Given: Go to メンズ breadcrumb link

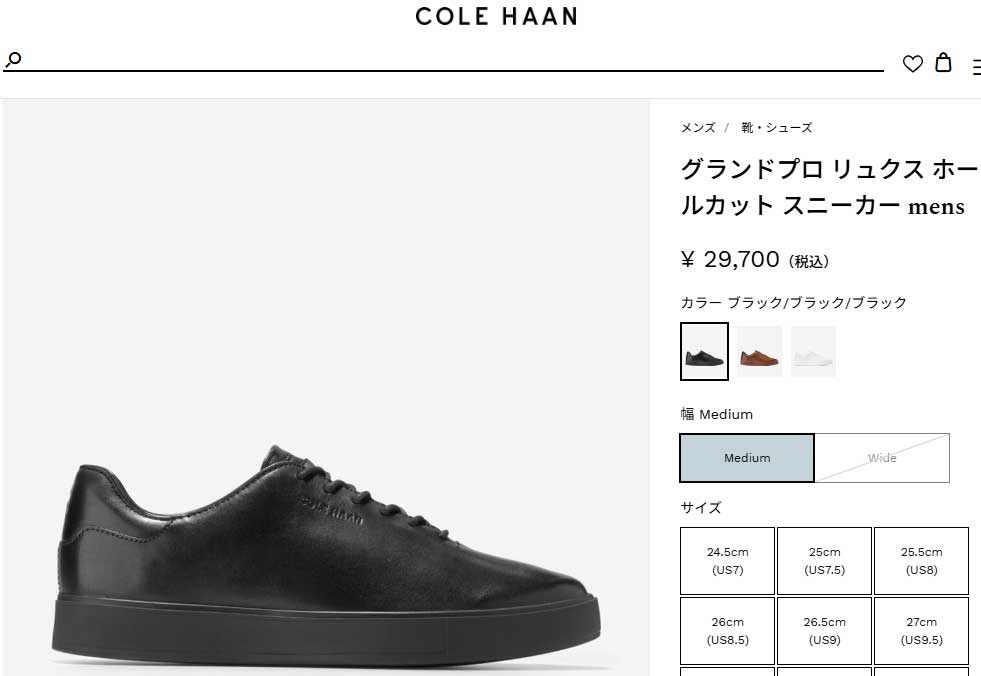Looking at the screenshot, I should (698, 128).
